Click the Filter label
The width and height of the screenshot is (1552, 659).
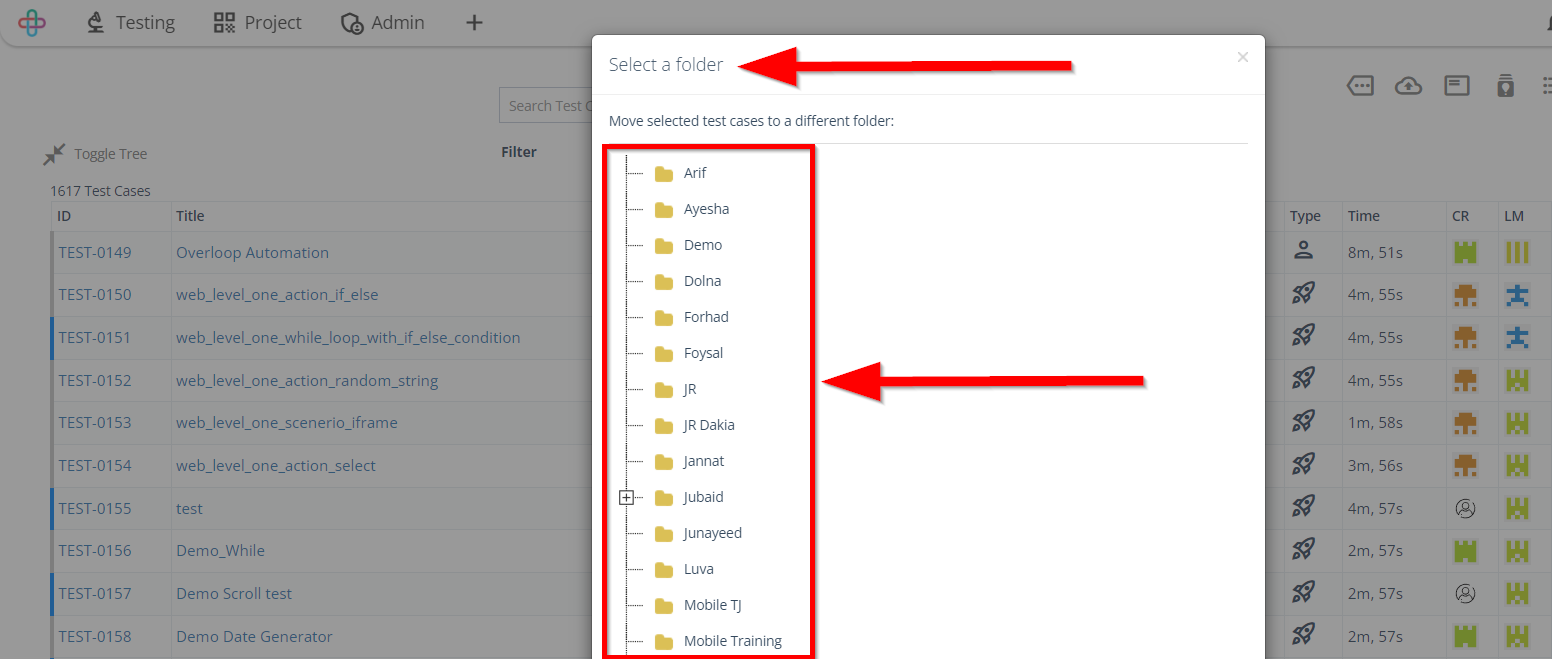[519, 152]
